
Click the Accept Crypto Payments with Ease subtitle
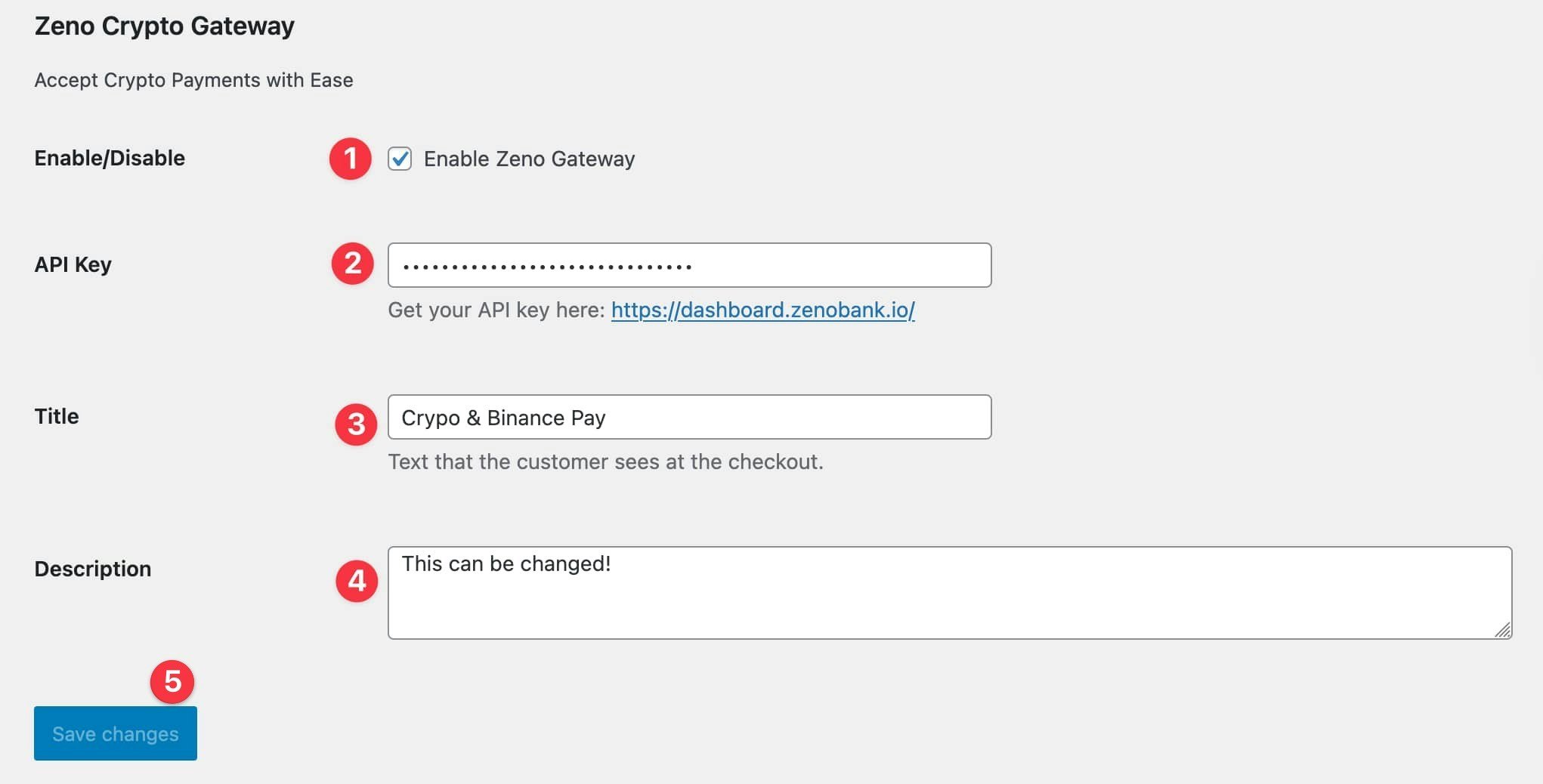click(x=193, y=80)
